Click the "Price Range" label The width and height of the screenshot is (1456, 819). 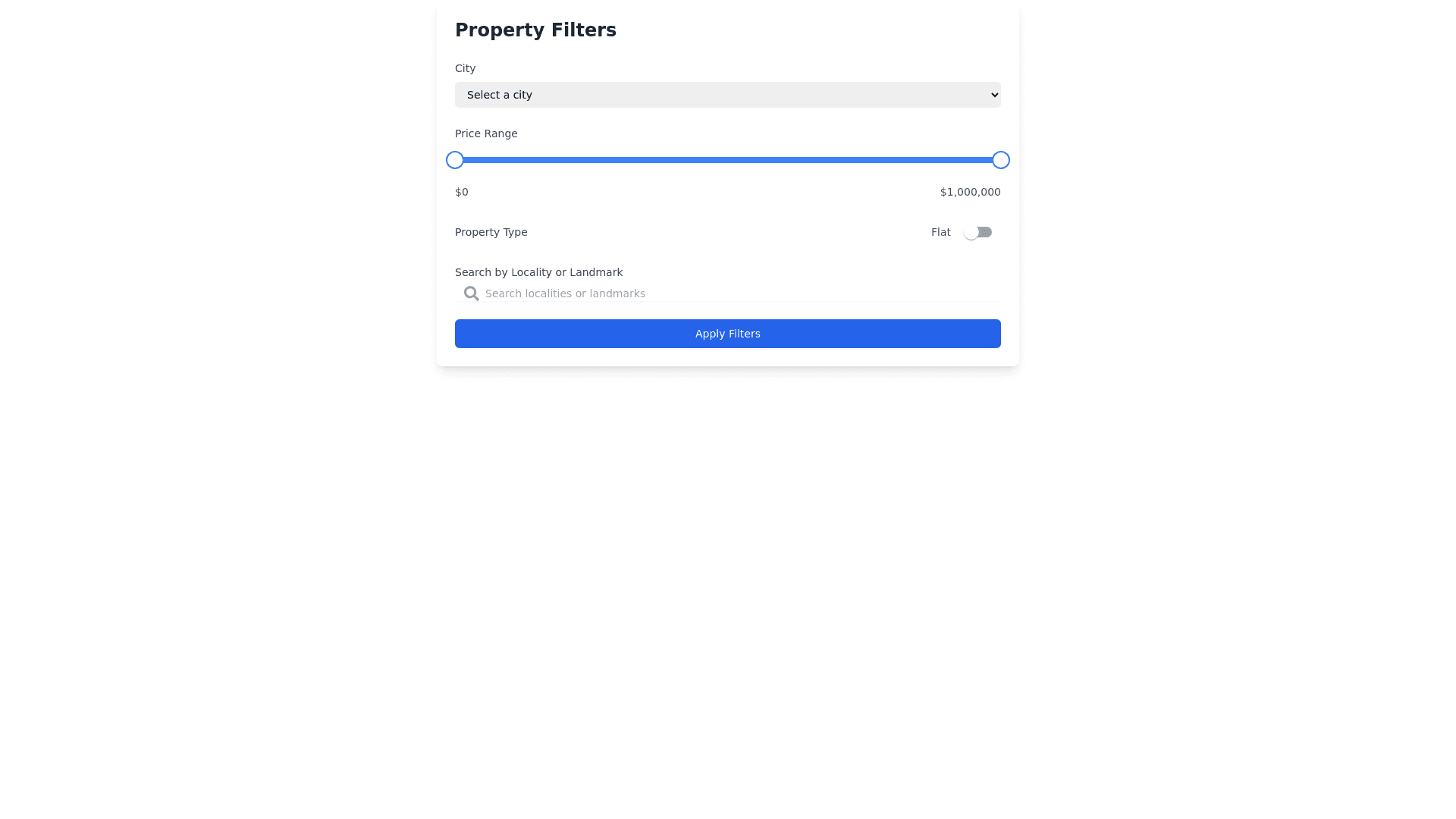(x=486, y=133)
